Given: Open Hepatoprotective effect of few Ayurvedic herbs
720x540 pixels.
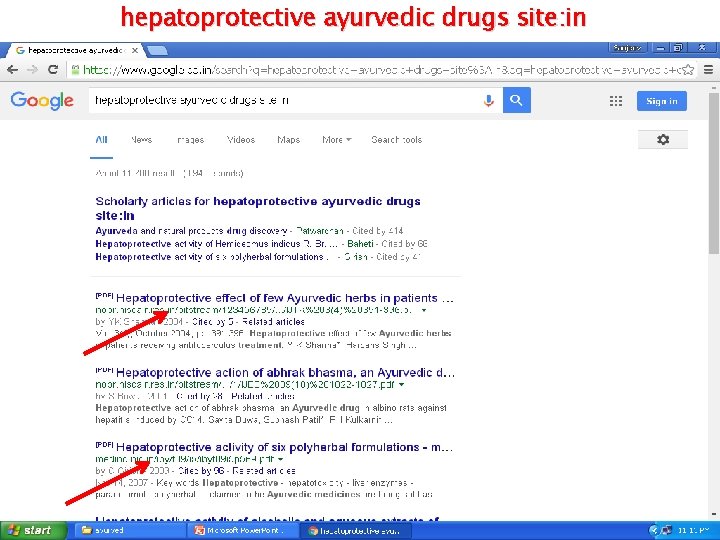Looking at the screenshot, I should [284, 298].
